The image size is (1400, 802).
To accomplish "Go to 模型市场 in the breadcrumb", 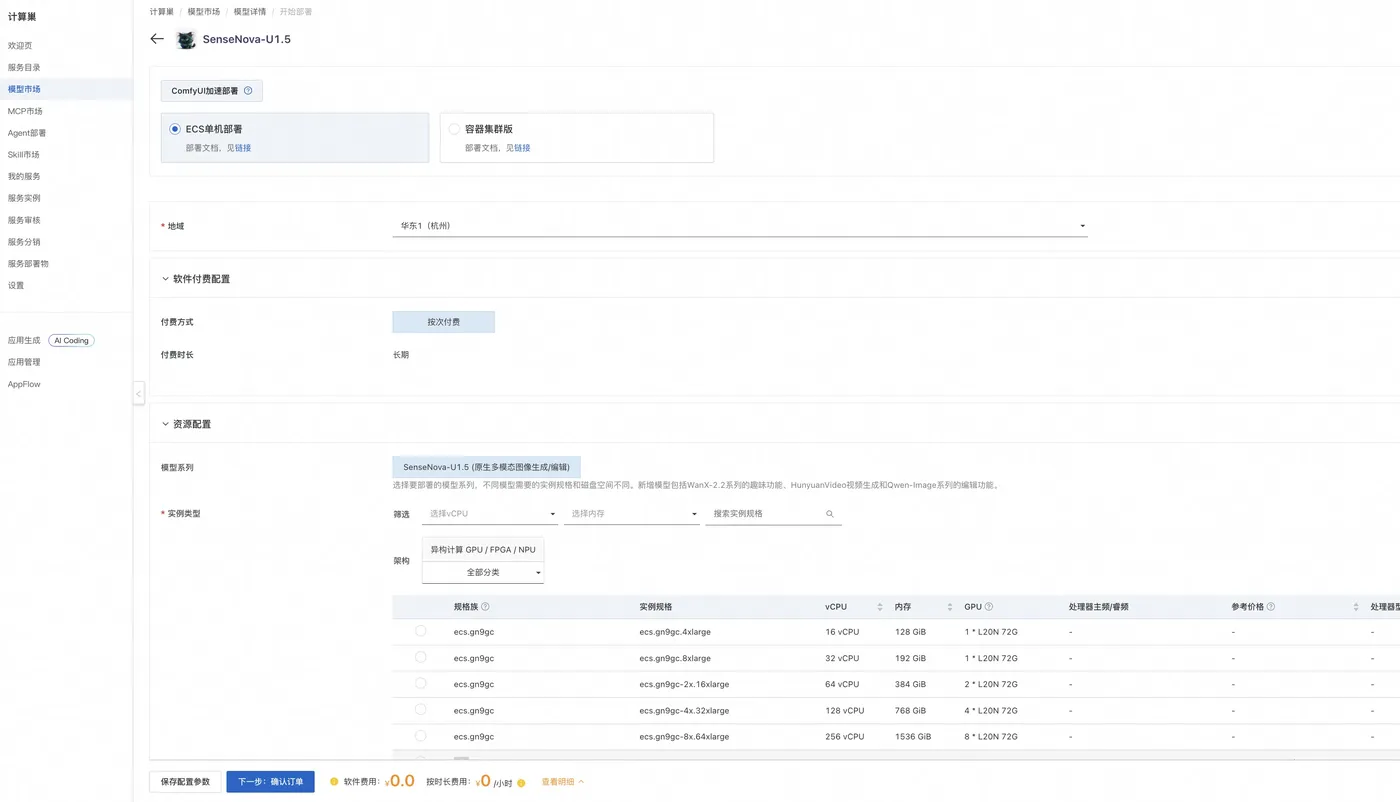I will 203,12.
